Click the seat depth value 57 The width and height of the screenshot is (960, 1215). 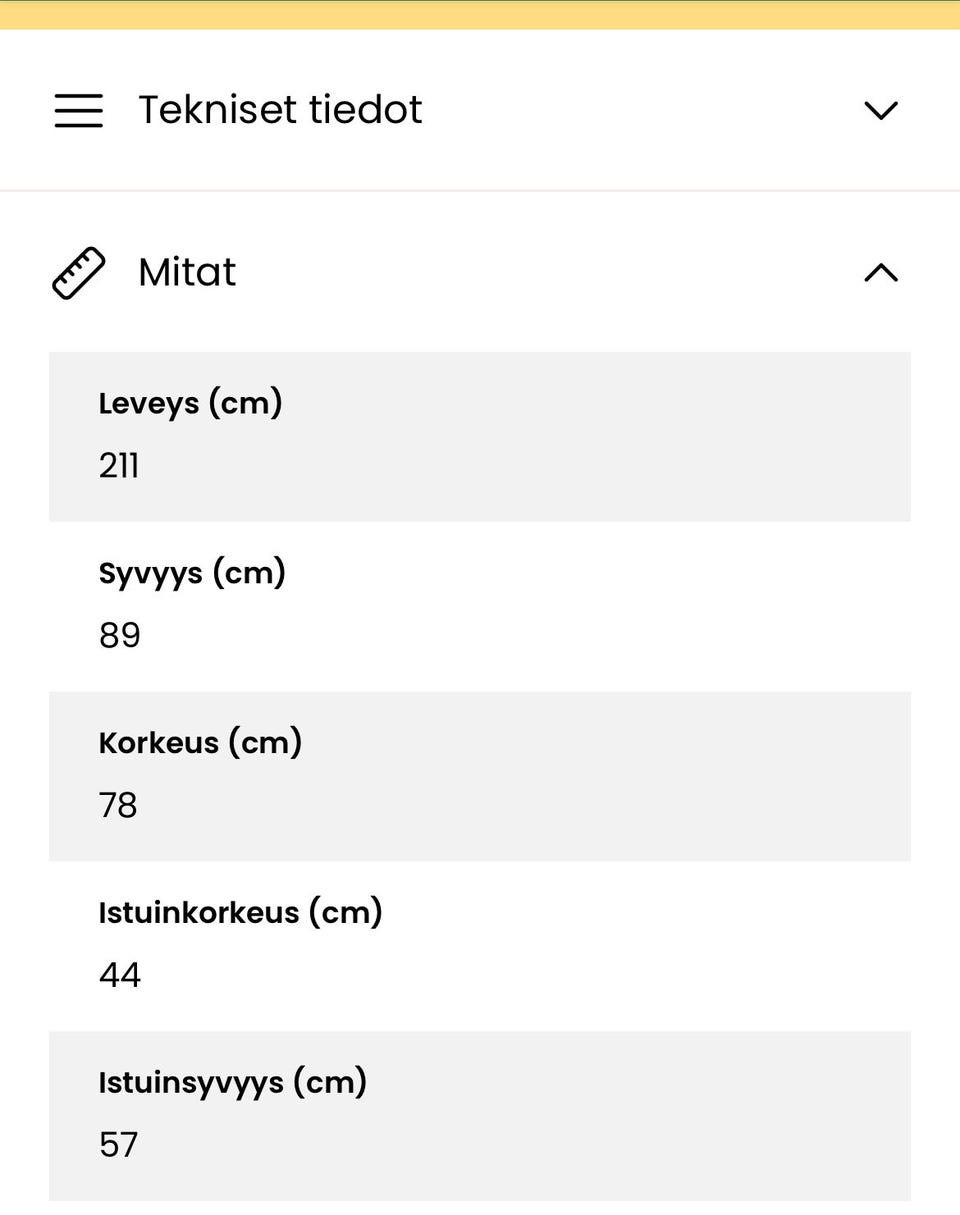pyautogui.click(x=118, y=1145)
